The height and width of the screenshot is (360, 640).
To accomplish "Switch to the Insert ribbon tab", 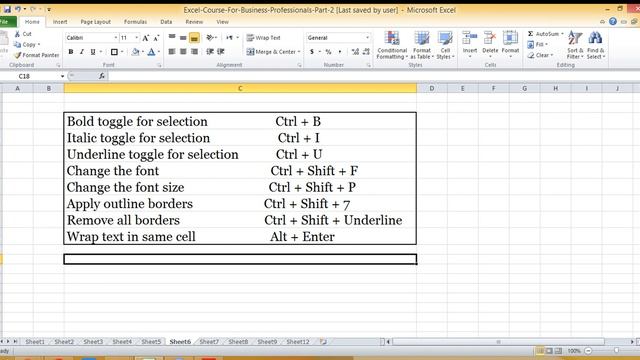I will (60, 22).
